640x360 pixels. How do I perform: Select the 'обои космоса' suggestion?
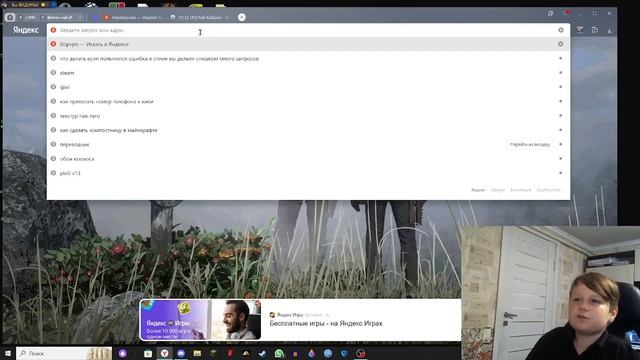pyautogui.click(x=308, y=158)
